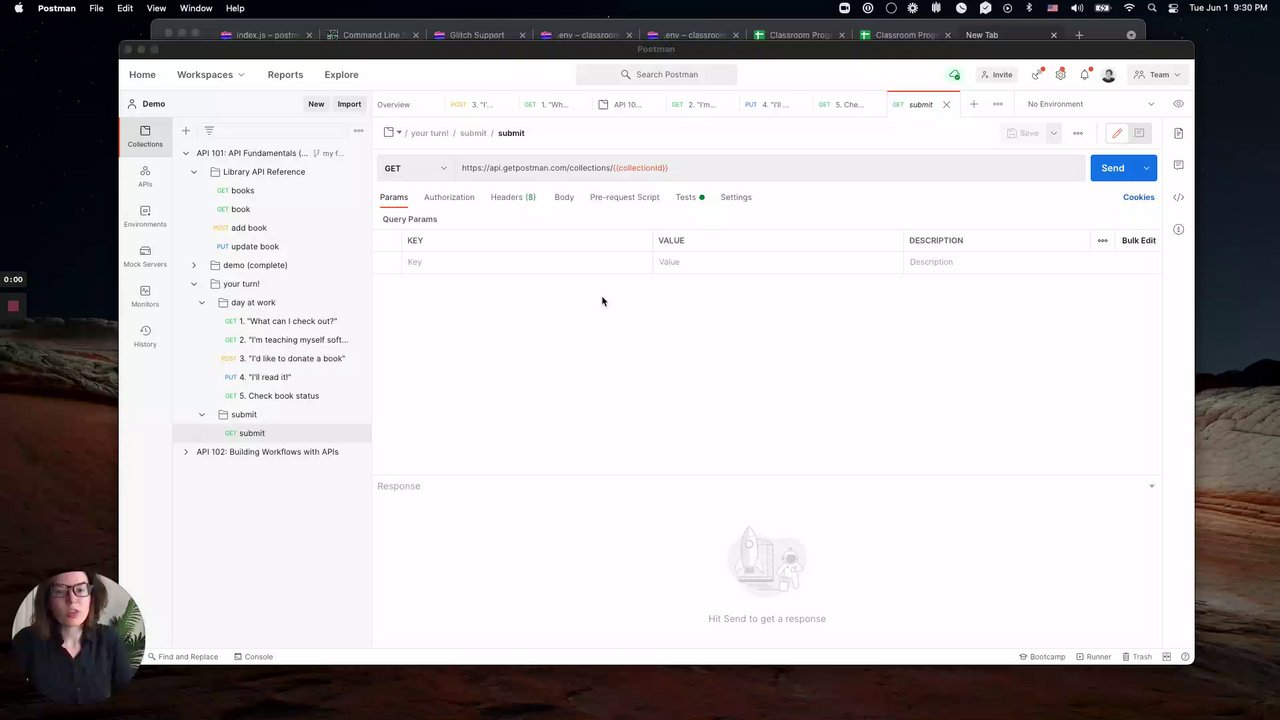Collapse the day at work folder

pyautogui.click(x=202, y=303)
